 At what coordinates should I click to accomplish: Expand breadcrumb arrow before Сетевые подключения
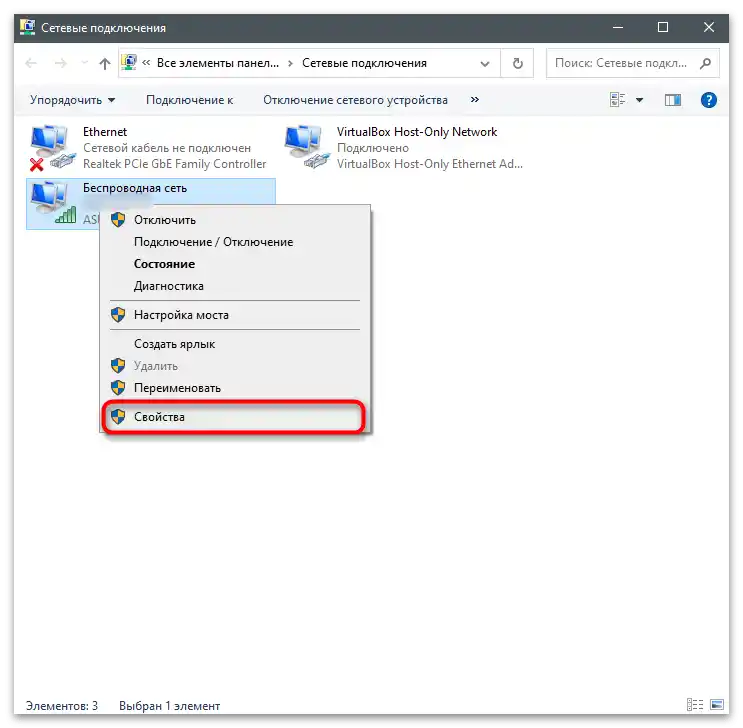[290, 64]
